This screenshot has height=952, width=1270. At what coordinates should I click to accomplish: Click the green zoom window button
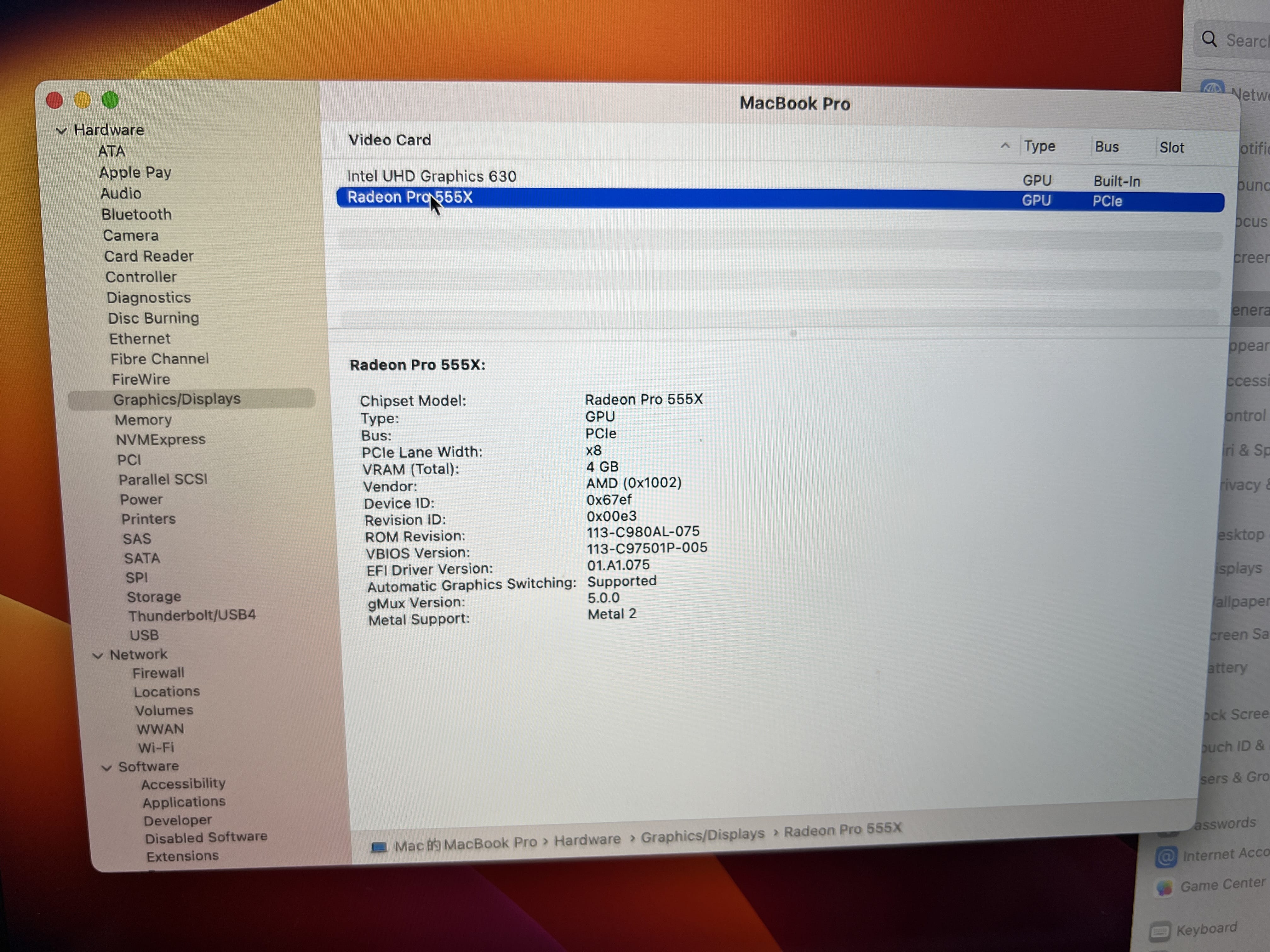tap(110, 100)
